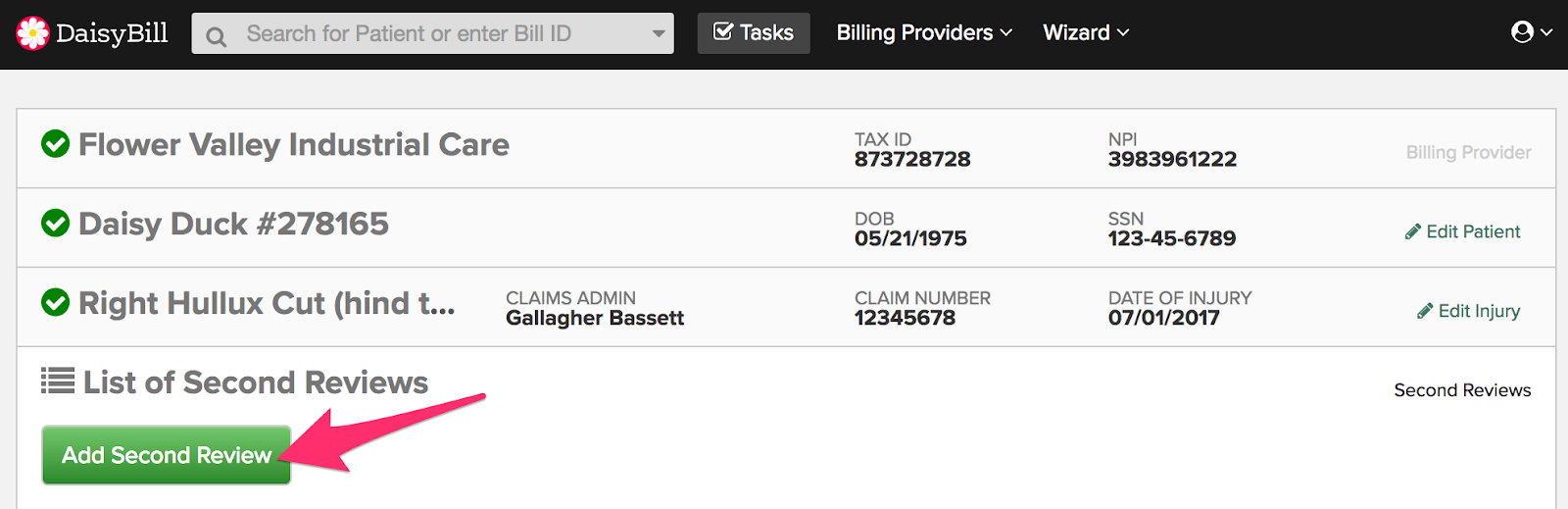
Task: Click the magnifier icon in search bar
Action: [x=217, y=37]
